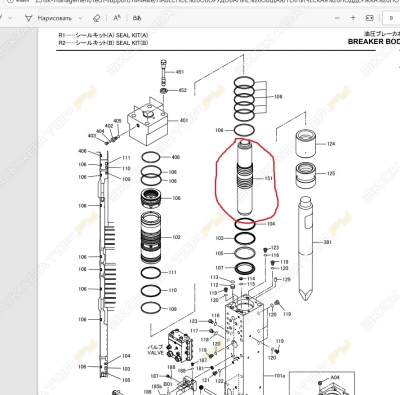Click the page number field showing 9
Viewport: 400px width, 395px height.
click(x=391, y=18)
